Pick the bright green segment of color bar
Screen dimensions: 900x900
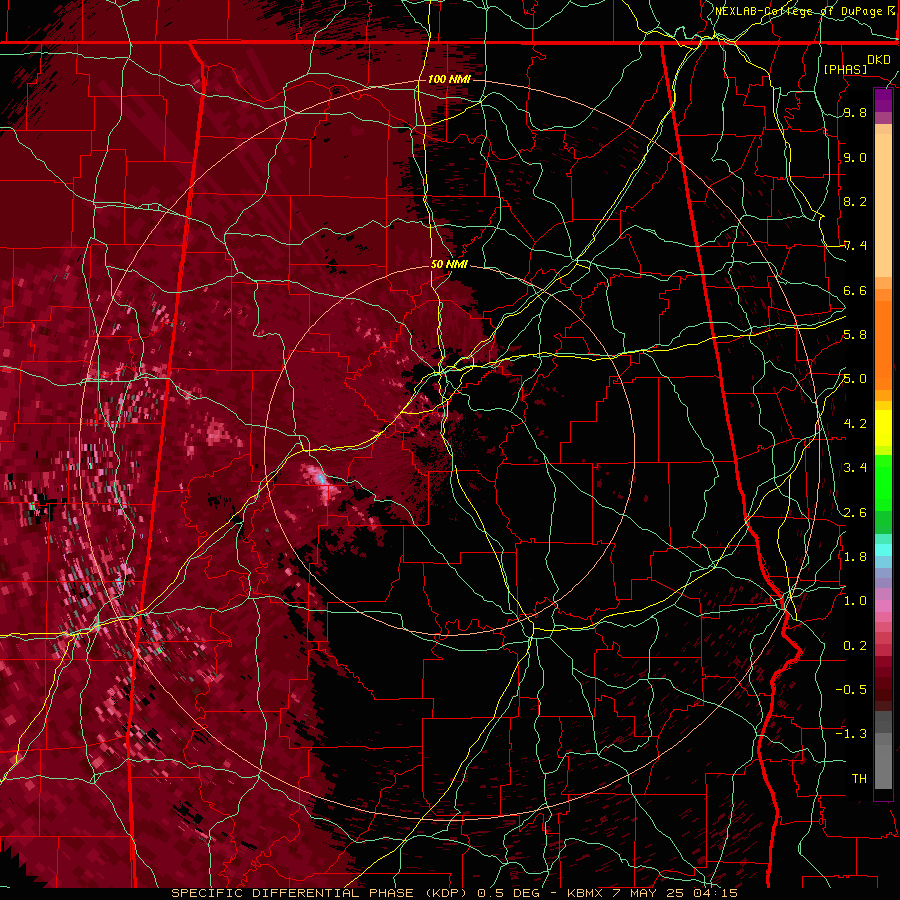click(883, 482)
